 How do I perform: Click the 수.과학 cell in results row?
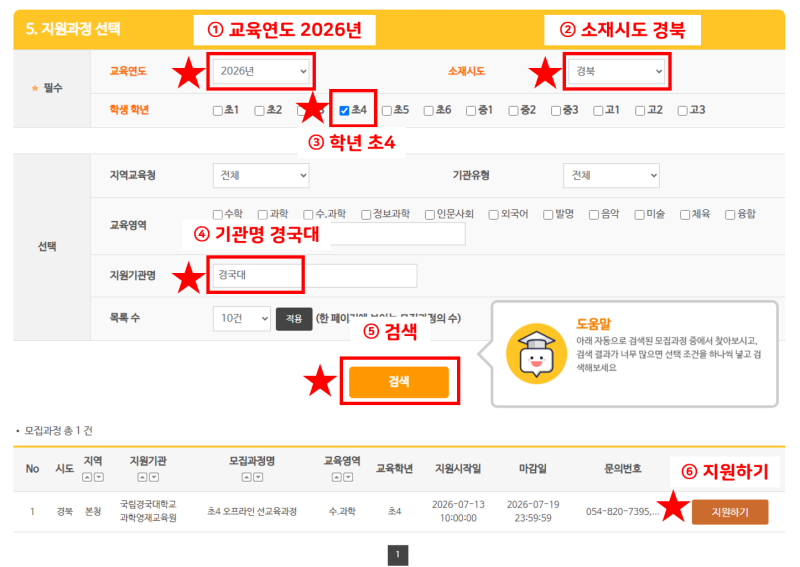pyautogui.click(x=342, y=511)
